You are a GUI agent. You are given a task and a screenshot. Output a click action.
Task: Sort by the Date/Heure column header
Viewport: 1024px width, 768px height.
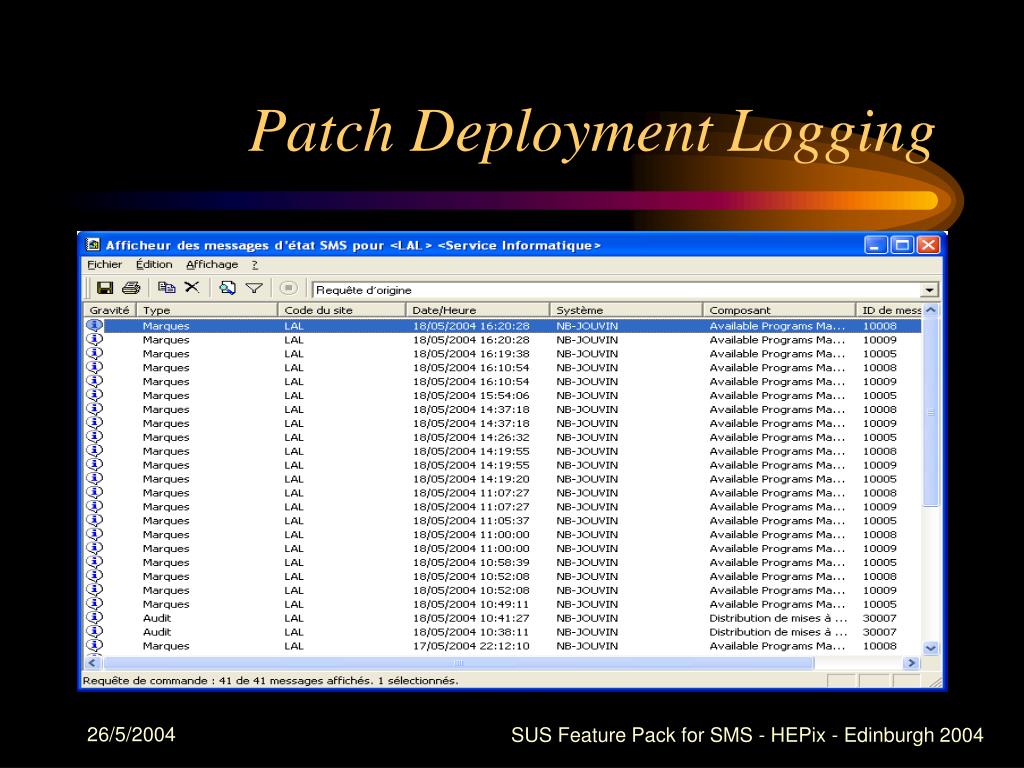(x=478, y=310)
